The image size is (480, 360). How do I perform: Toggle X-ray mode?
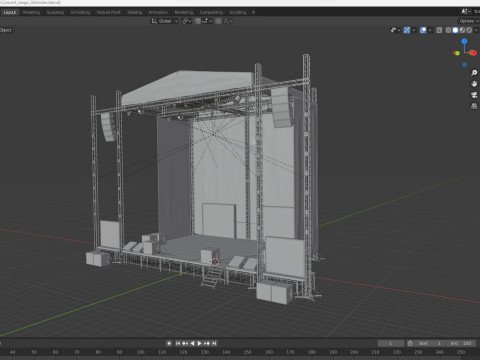pyautogui.click(x=439, y=30)
